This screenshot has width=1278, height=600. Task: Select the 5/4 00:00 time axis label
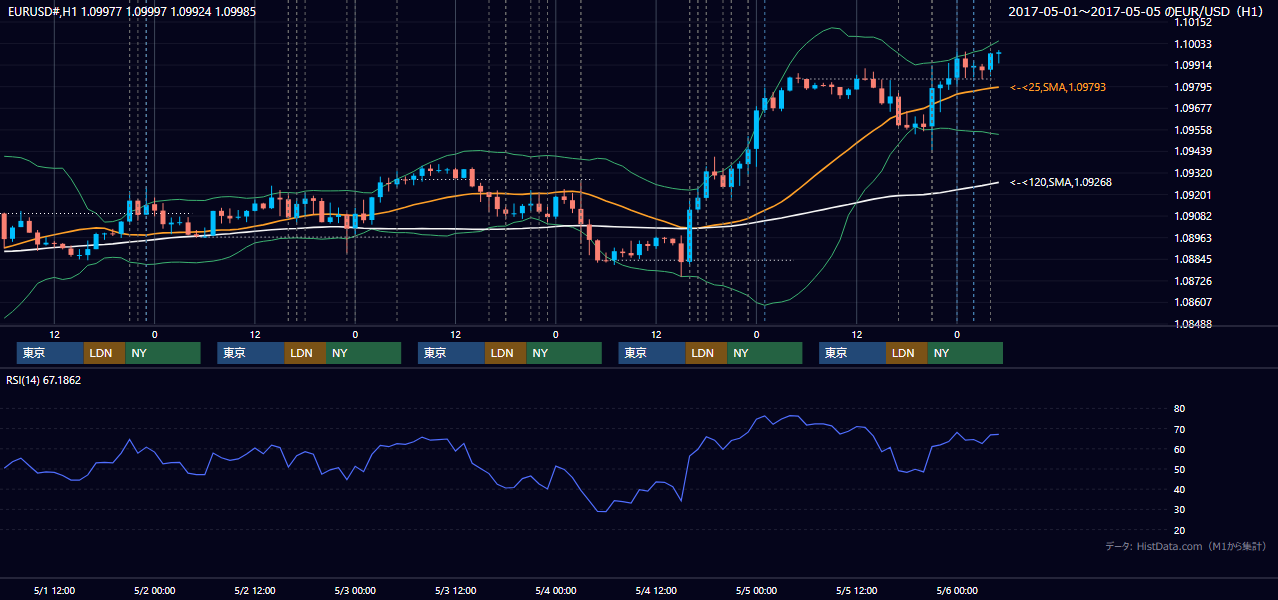point(556,590)
